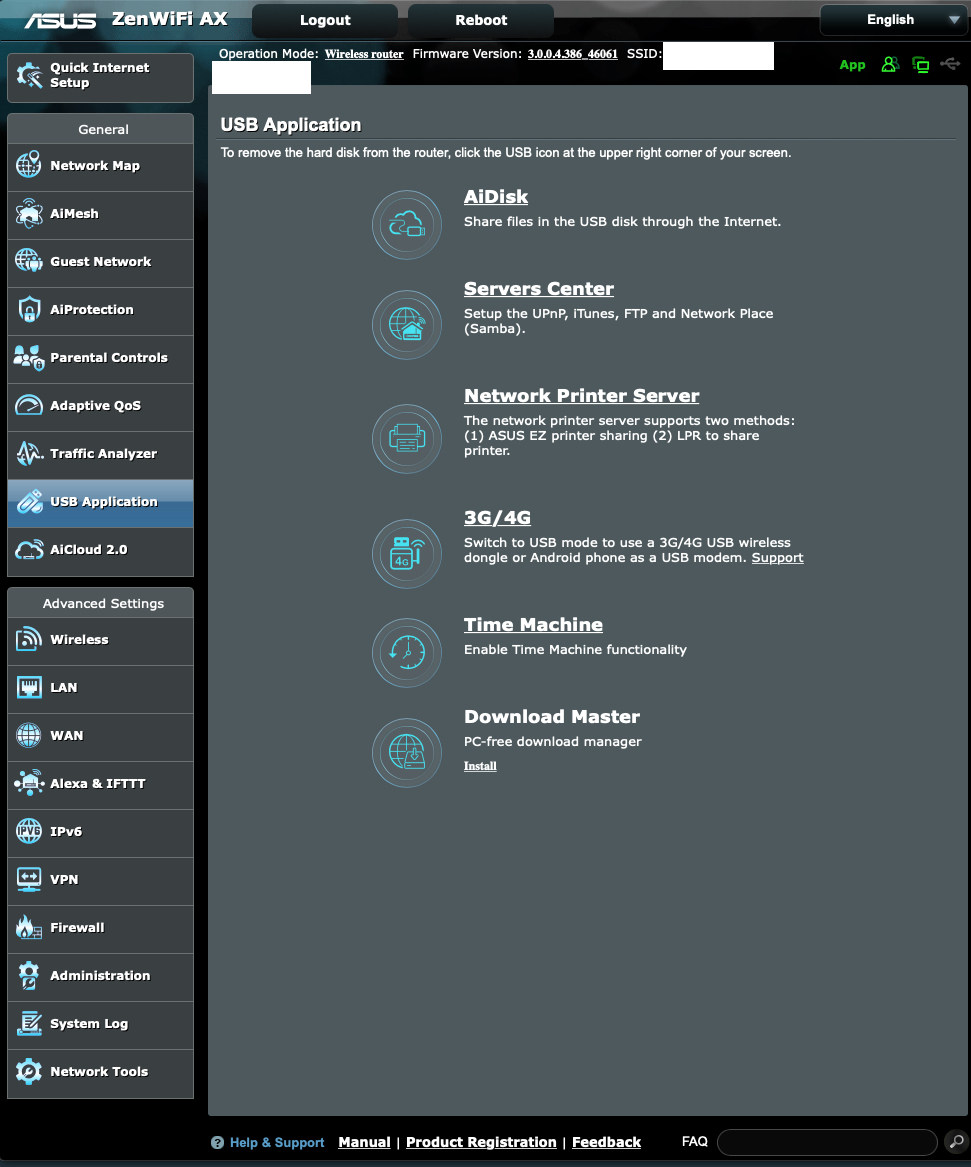Viewport: 971px width, 1167px height.
Task: Click the 3G/4G dongle icon
Action: [407, 554]
